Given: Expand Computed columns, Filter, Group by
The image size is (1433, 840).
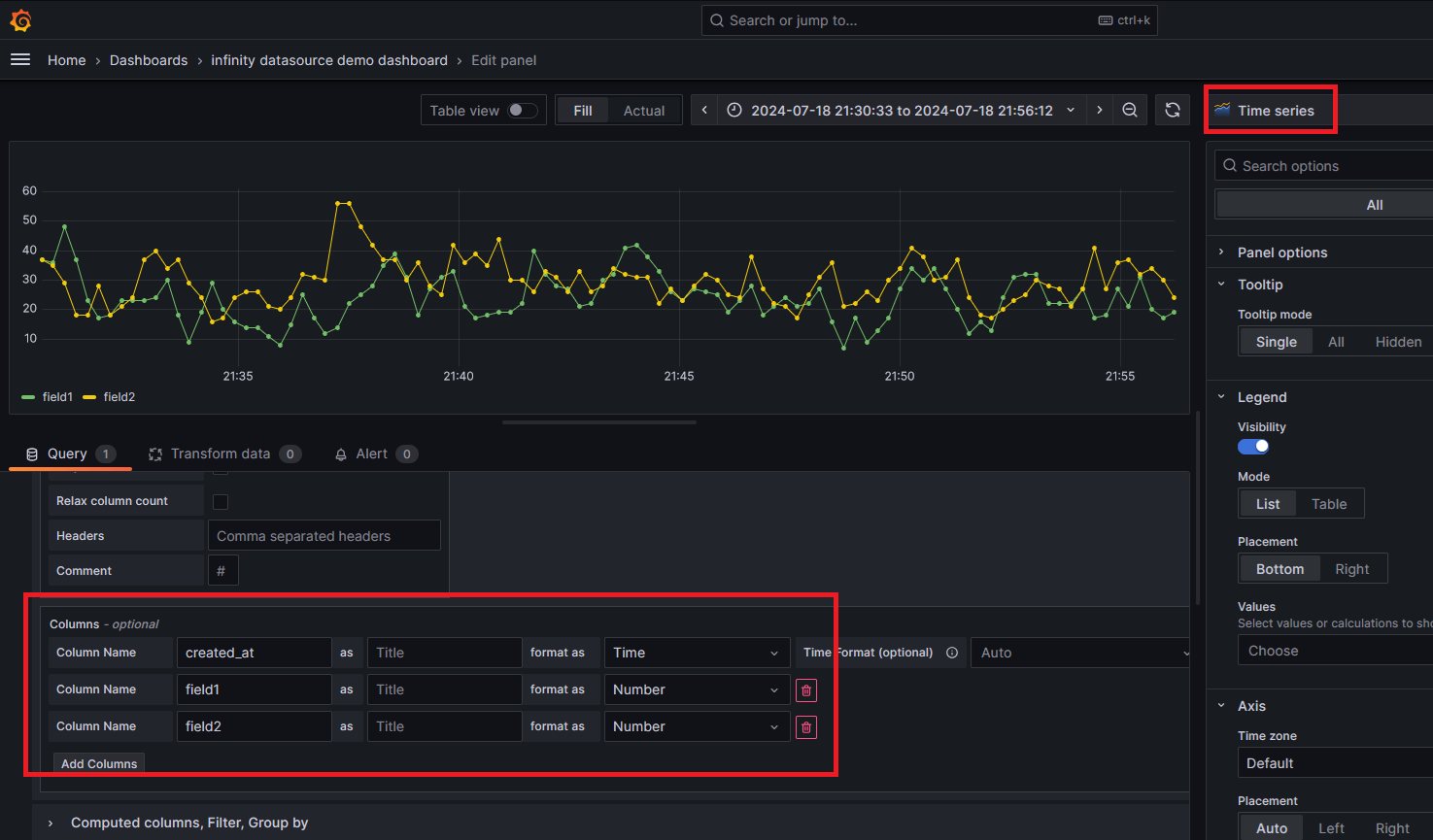Looking at the screenshot, I should coord(189,823).
